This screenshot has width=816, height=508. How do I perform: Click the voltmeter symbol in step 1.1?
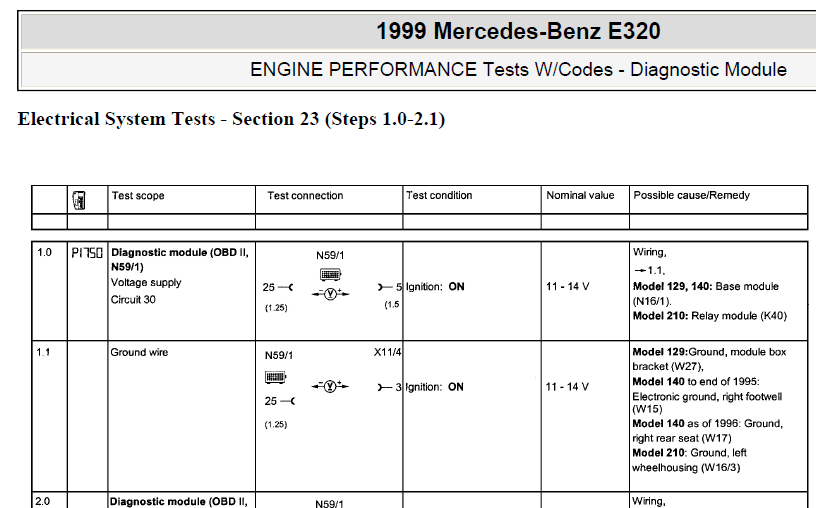tap(330, 386)
